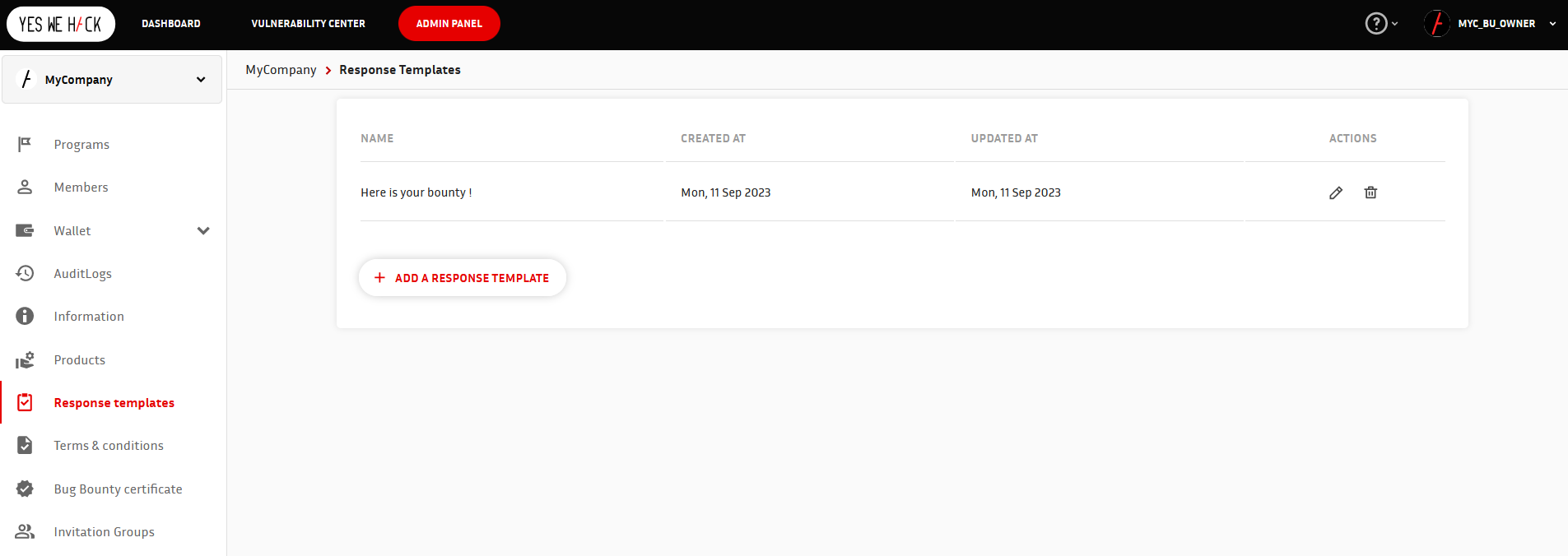The image size is (1568, 556).
Task: Click the Products hand icon
Action: tap(25, 359)
